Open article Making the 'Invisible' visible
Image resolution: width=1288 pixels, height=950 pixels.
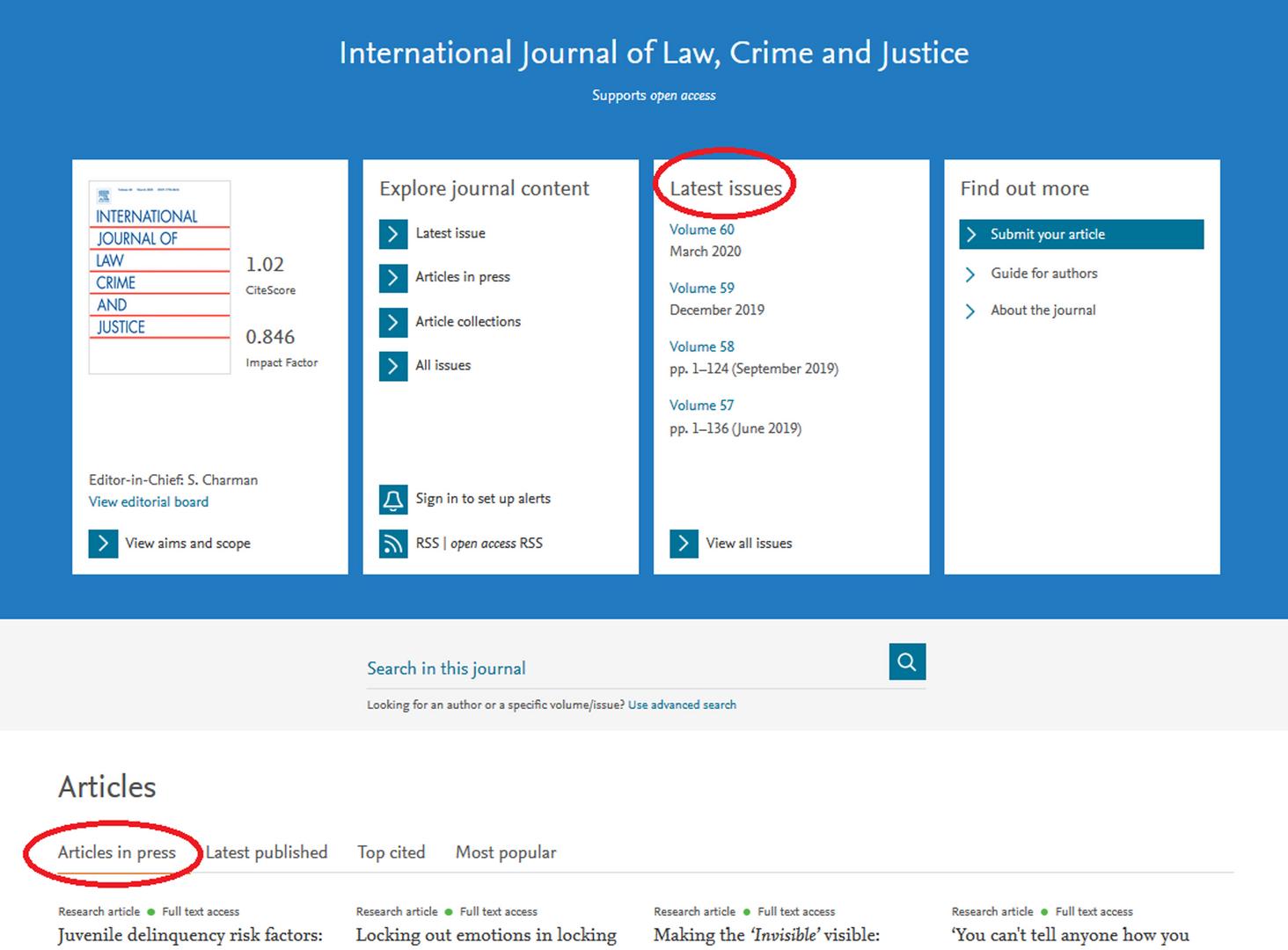(x=767, y=935)
